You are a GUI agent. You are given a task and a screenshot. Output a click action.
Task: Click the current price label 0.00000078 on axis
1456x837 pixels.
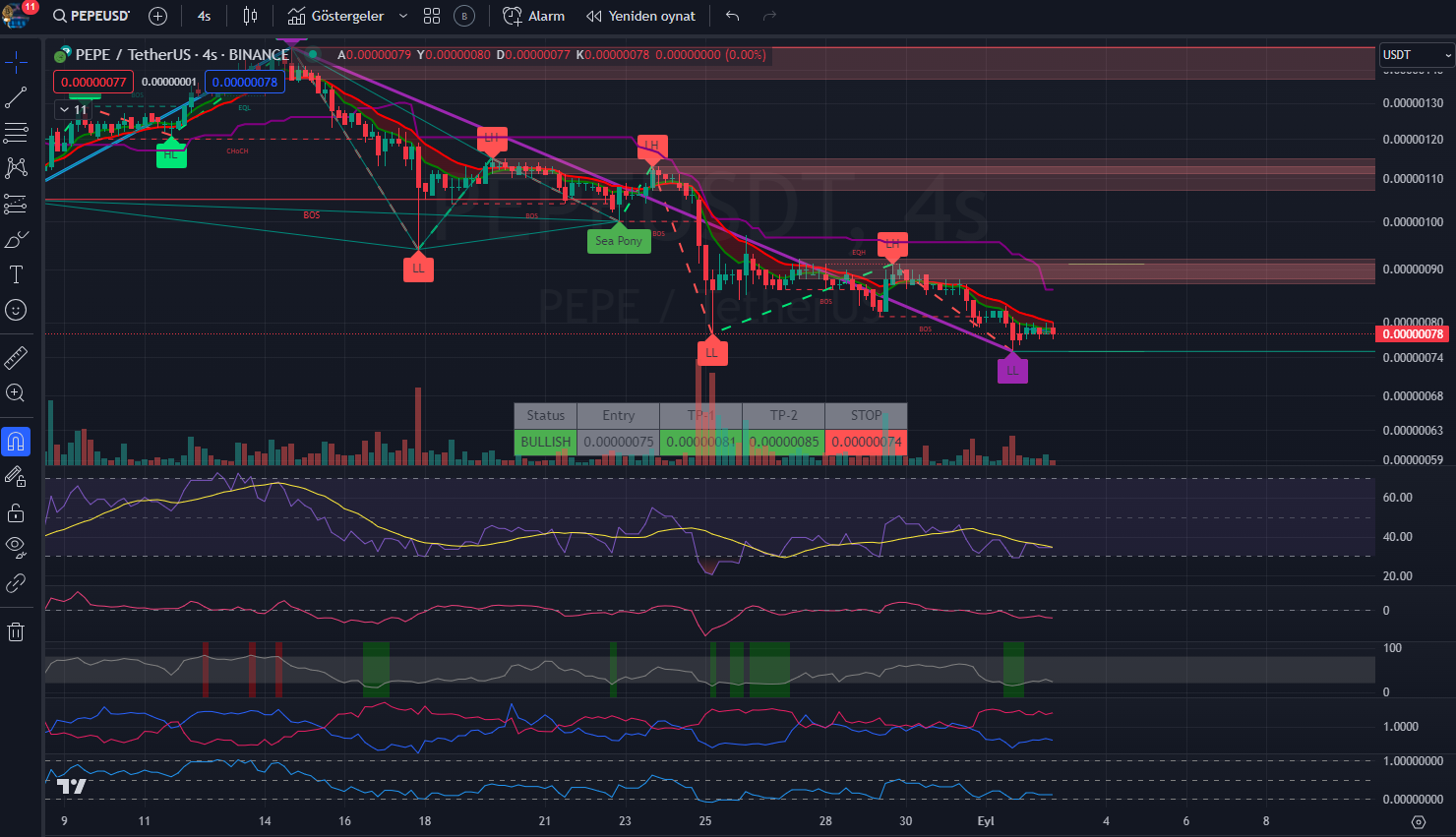coord(1413,334)
